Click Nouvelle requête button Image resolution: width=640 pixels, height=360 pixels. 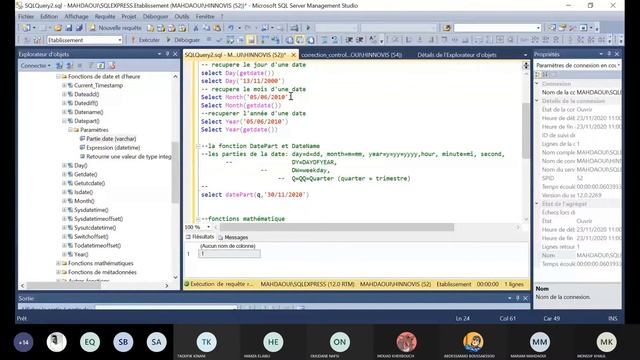coord(116,28)
